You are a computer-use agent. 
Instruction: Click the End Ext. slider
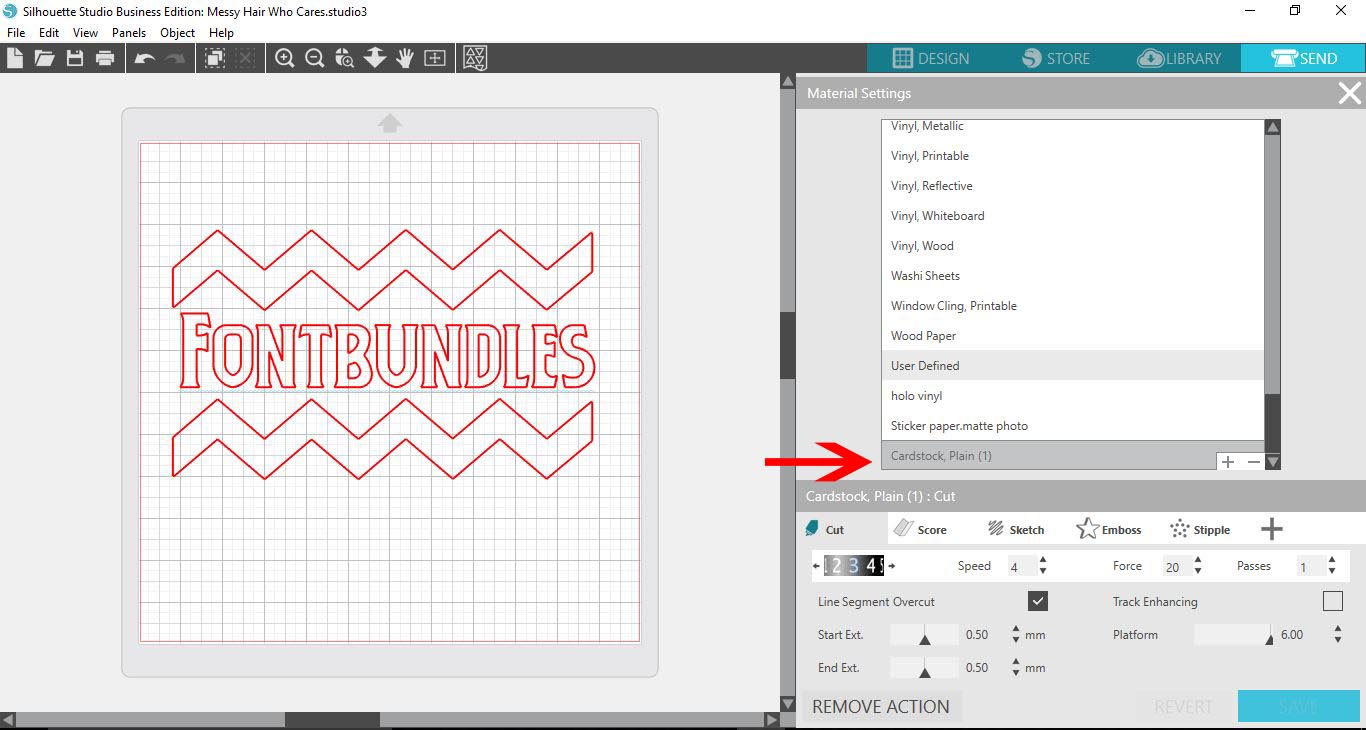point(924,668)
